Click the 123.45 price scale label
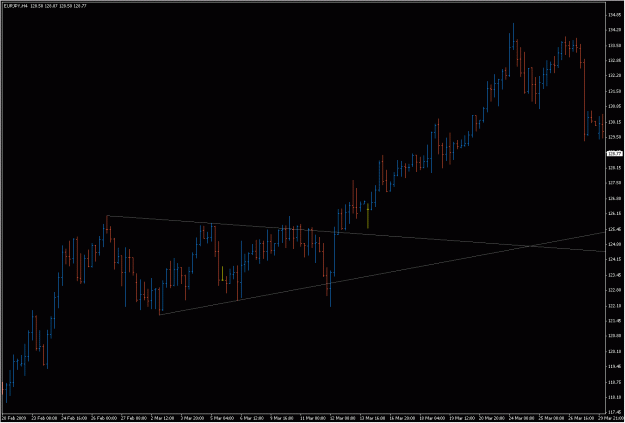625x423 pixels. tap(614, 275)
